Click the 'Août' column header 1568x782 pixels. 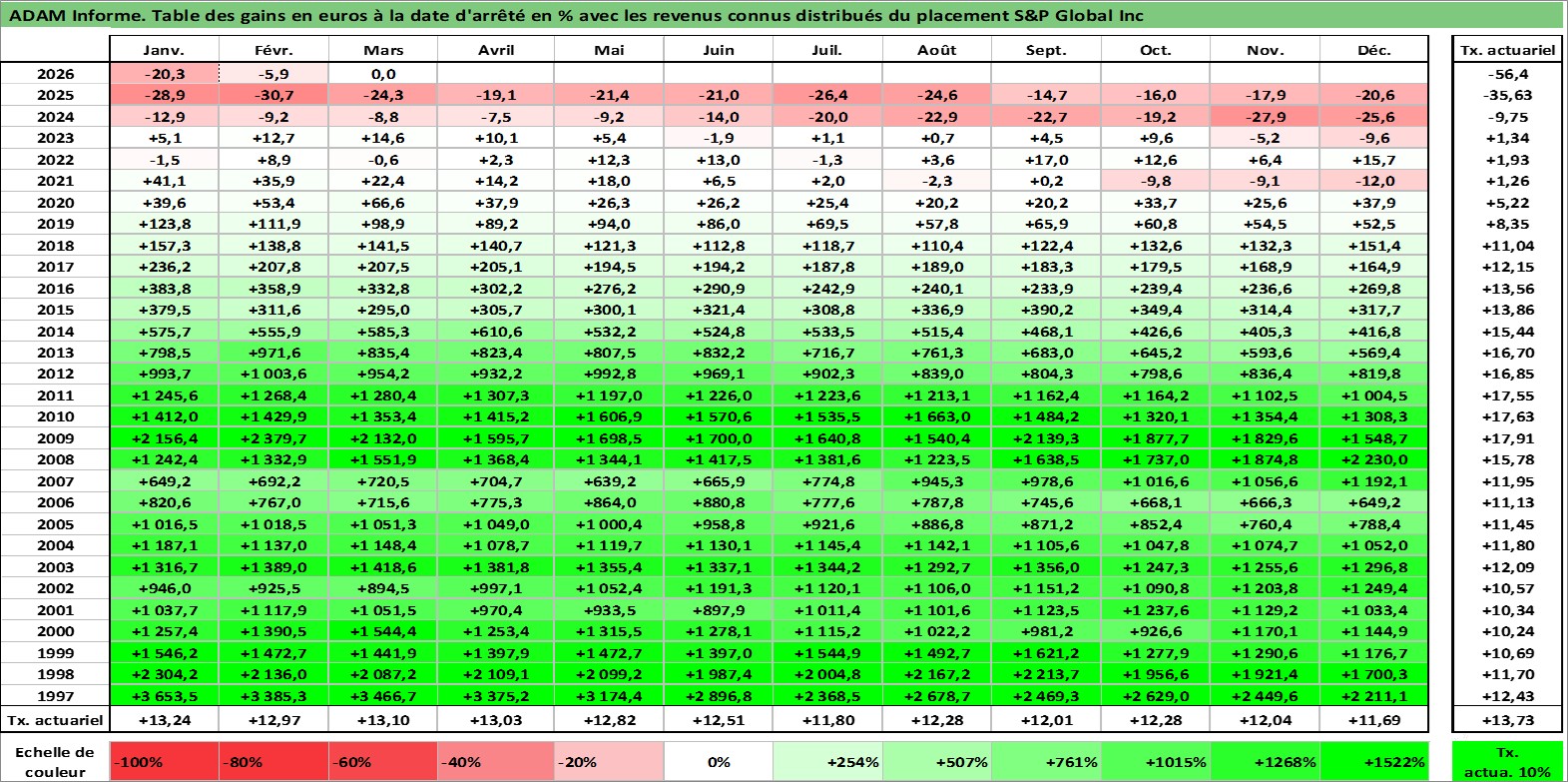[x=937, y=50]
